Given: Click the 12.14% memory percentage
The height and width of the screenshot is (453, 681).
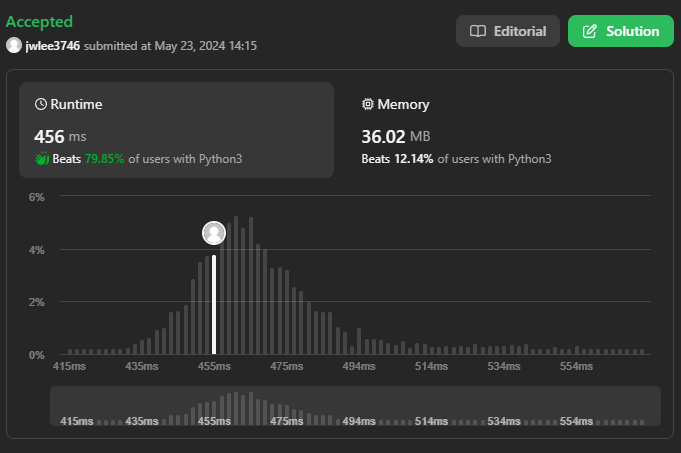Looking at the screenshot, I should pyautogui.click(x=416, y=159).
